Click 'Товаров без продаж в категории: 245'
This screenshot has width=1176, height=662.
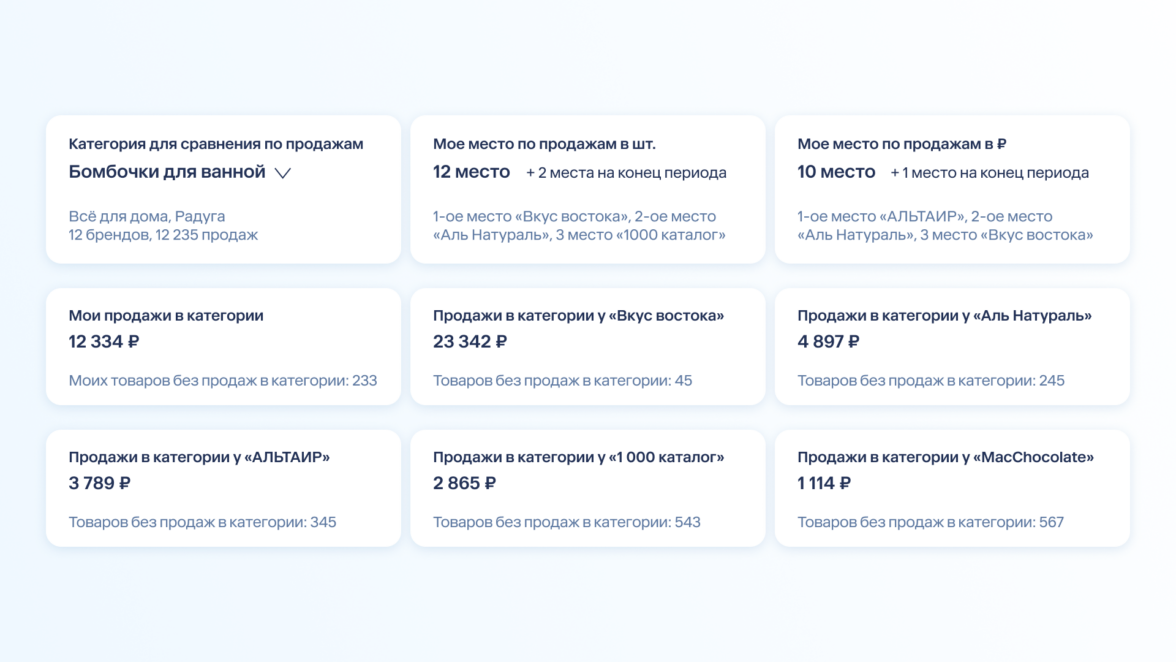click(x=931, y=381)
